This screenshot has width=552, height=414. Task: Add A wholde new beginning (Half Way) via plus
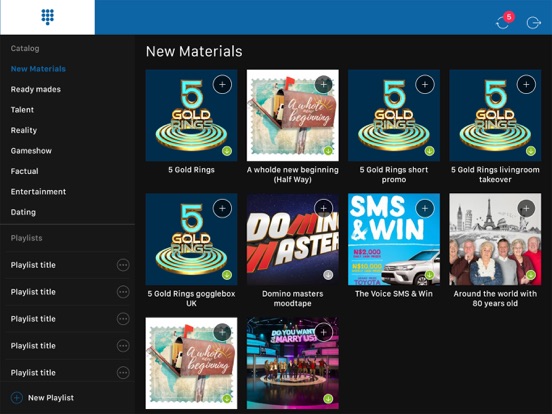pyautogui.click(x=324, y=84)
